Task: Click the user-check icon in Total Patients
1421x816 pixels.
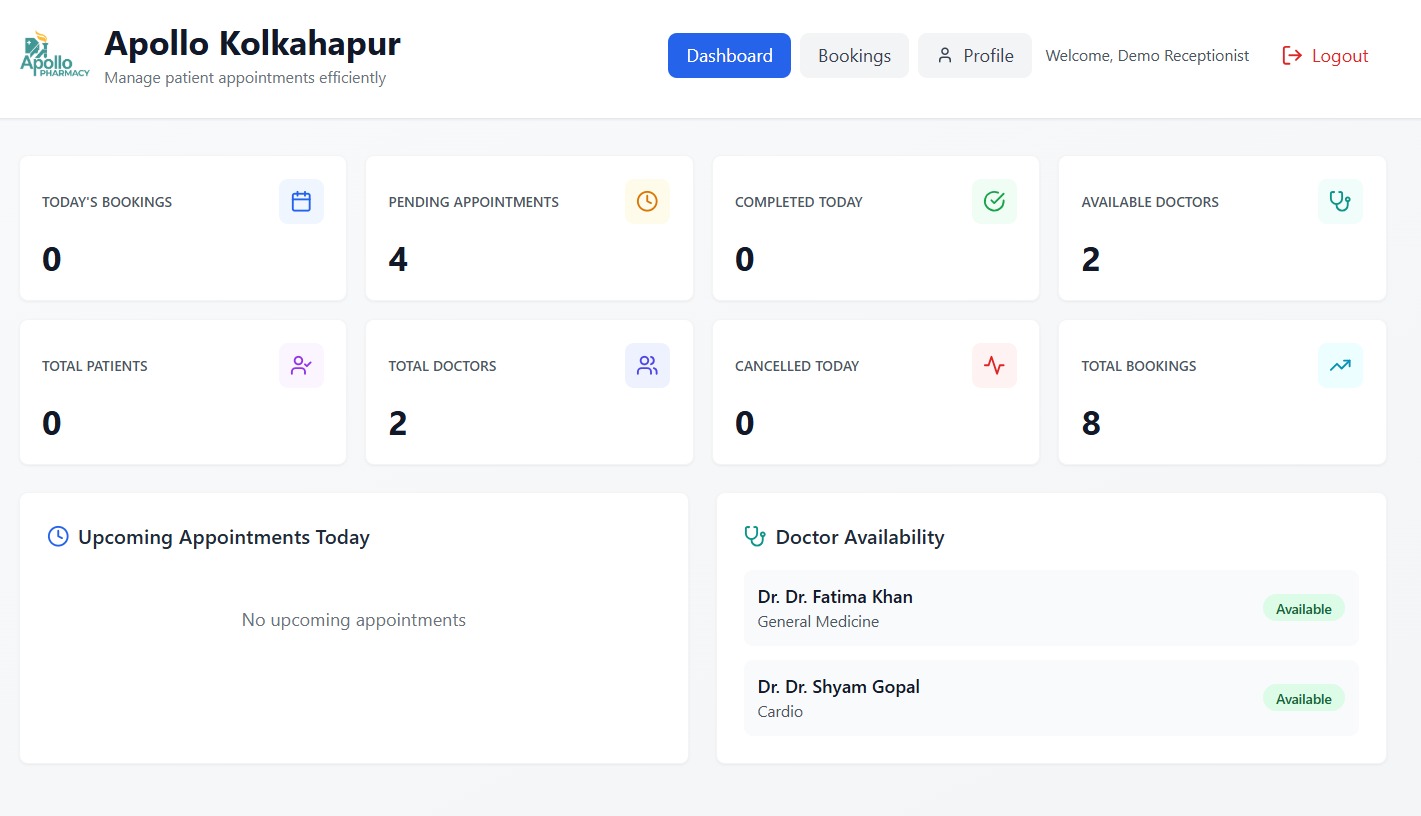Action: point(301,365)
